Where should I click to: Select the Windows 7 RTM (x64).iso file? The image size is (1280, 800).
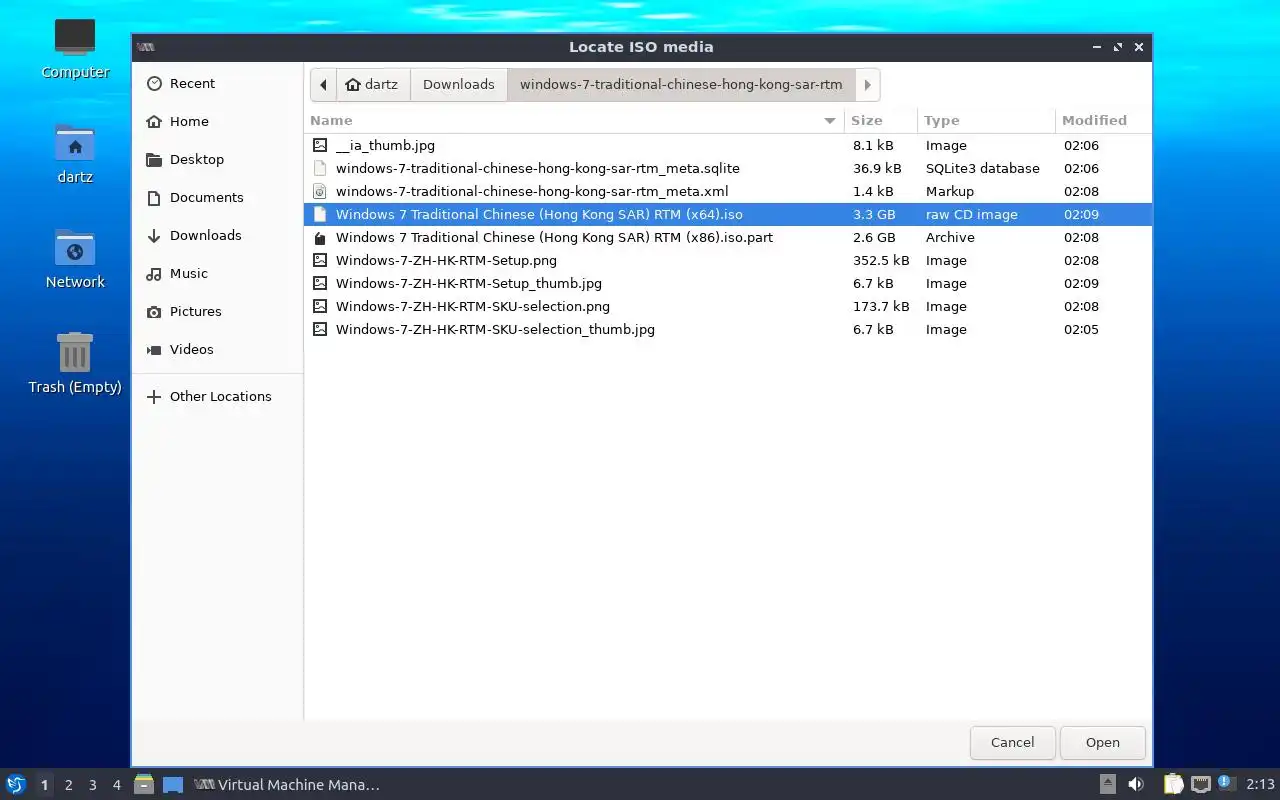(728, 215)
